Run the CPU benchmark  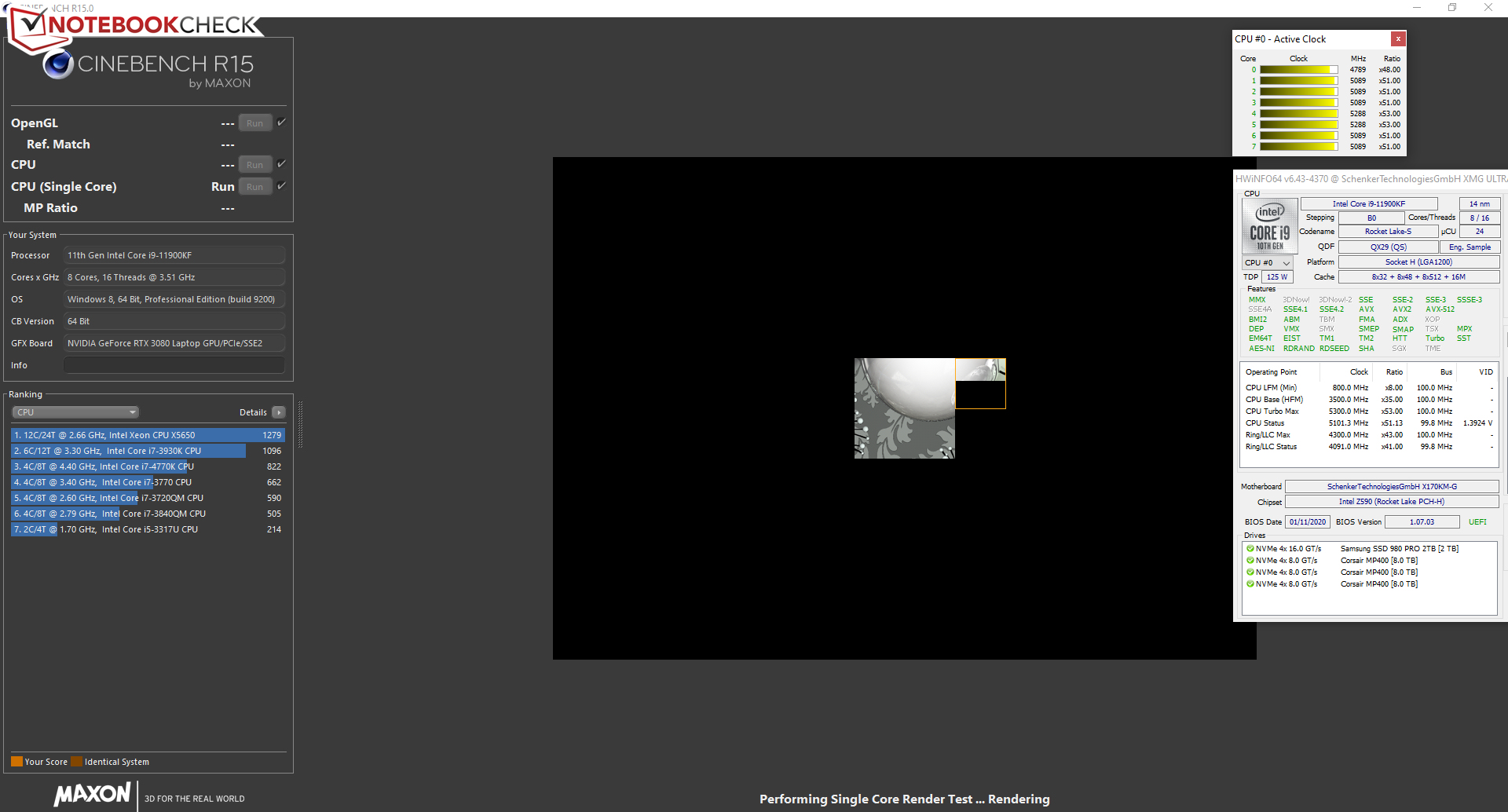(x=255, y=165)
